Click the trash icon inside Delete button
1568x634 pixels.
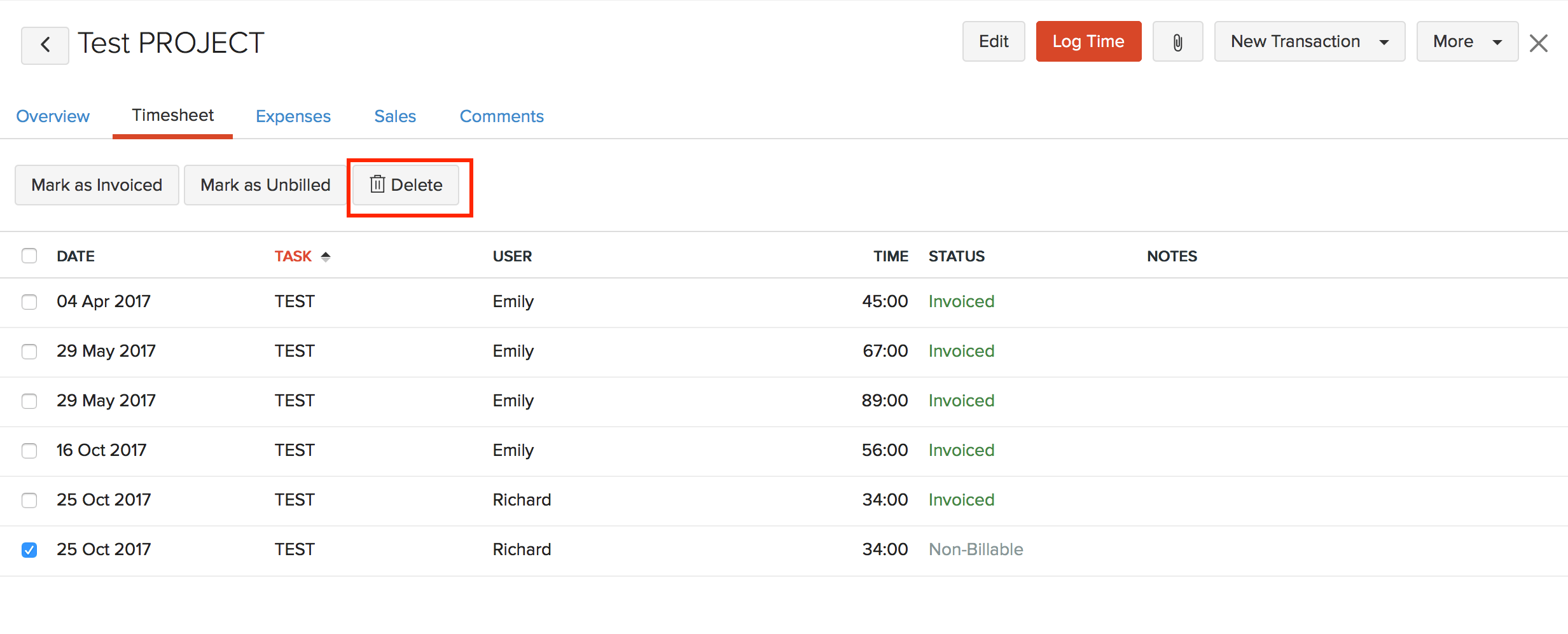tap(377, 184)
